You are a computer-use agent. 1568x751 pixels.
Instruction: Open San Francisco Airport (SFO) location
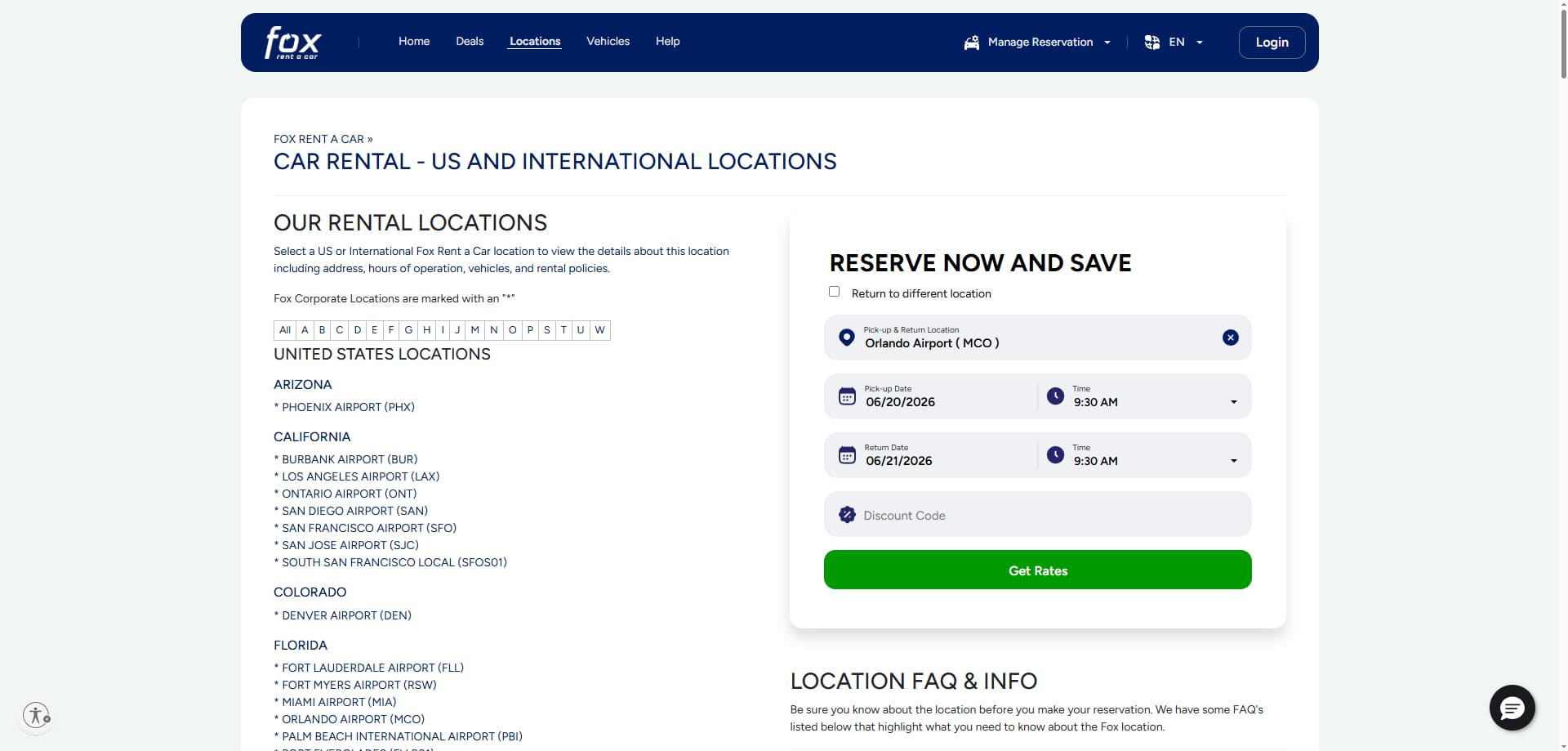point(369,528)
